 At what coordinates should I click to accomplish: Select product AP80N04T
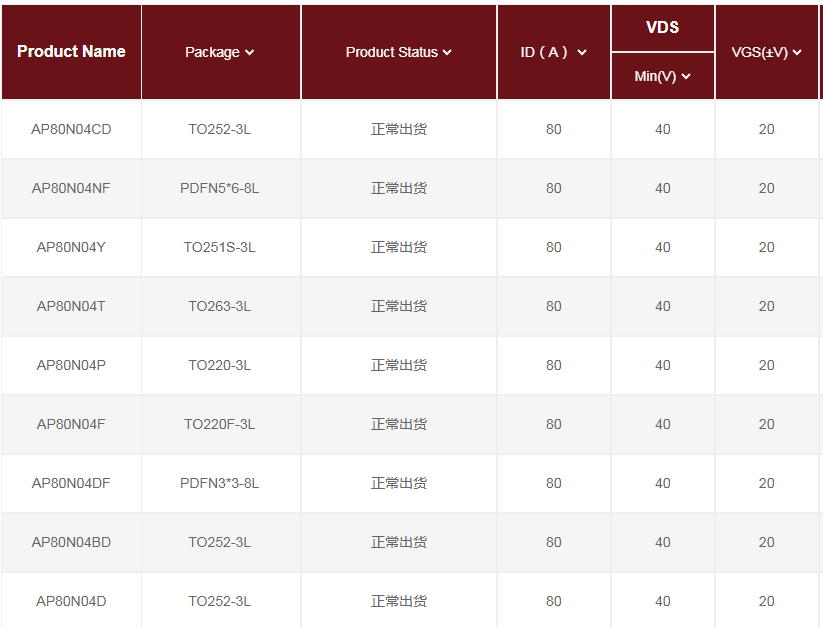[71, 306]
